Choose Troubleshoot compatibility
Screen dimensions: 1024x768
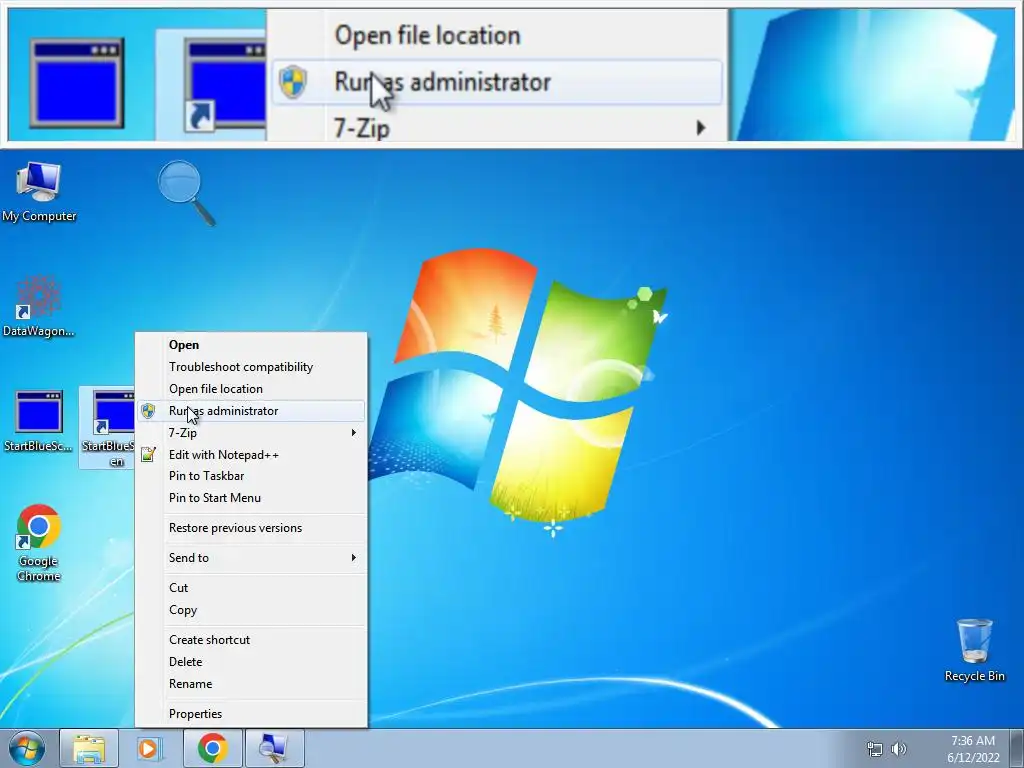pos(251,367)
